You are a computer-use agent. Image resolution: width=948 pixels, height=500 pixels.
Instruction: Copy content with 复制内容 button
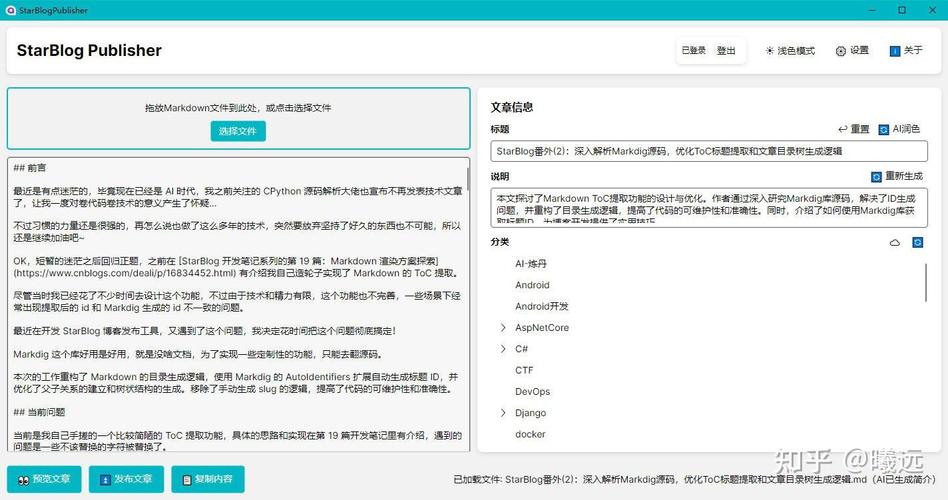208,479
